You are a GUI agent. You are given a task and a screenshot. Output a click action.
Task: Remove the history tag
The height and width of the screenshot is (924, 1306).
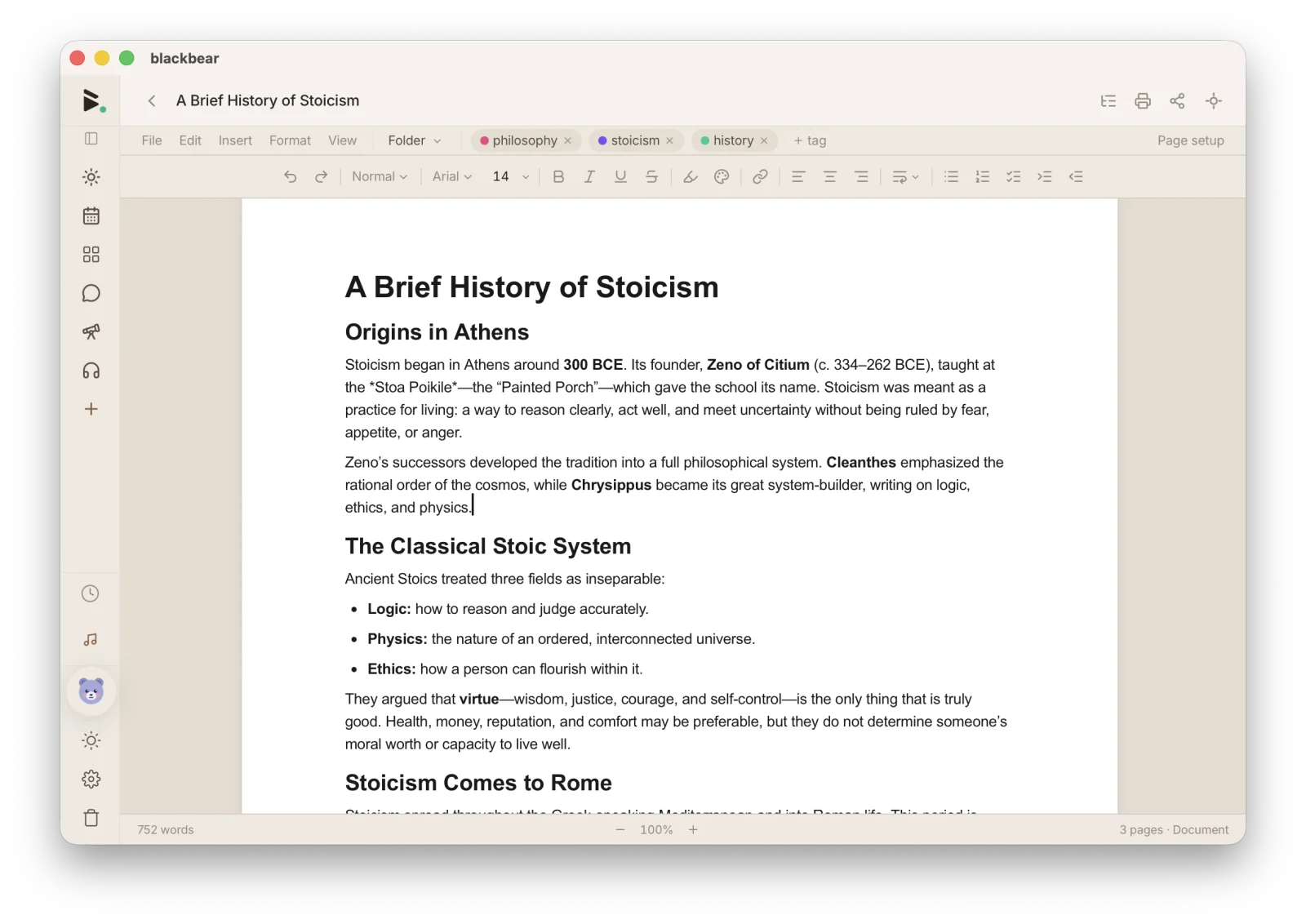764,140
